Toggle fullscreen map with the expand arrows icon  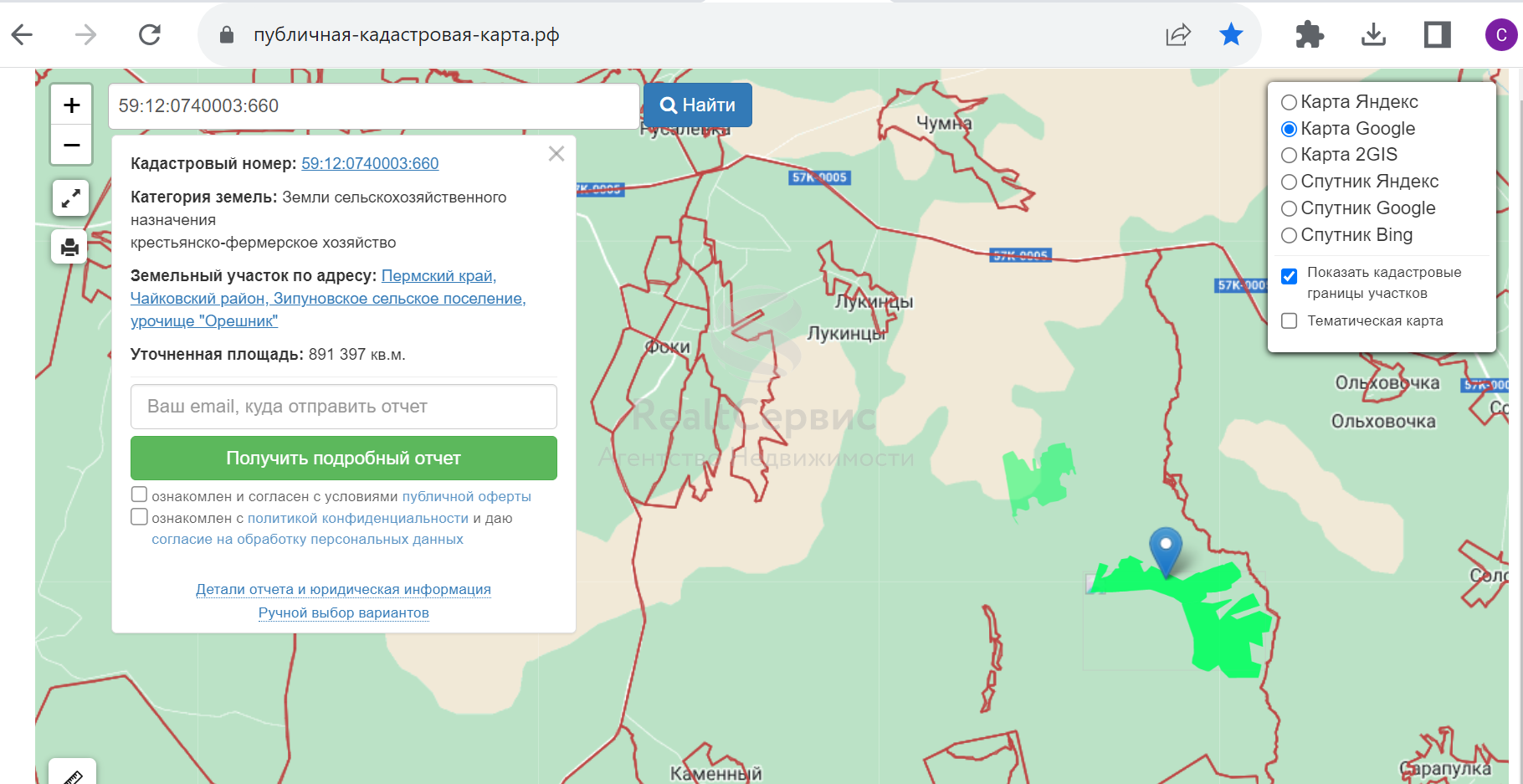tap(70, 198)
